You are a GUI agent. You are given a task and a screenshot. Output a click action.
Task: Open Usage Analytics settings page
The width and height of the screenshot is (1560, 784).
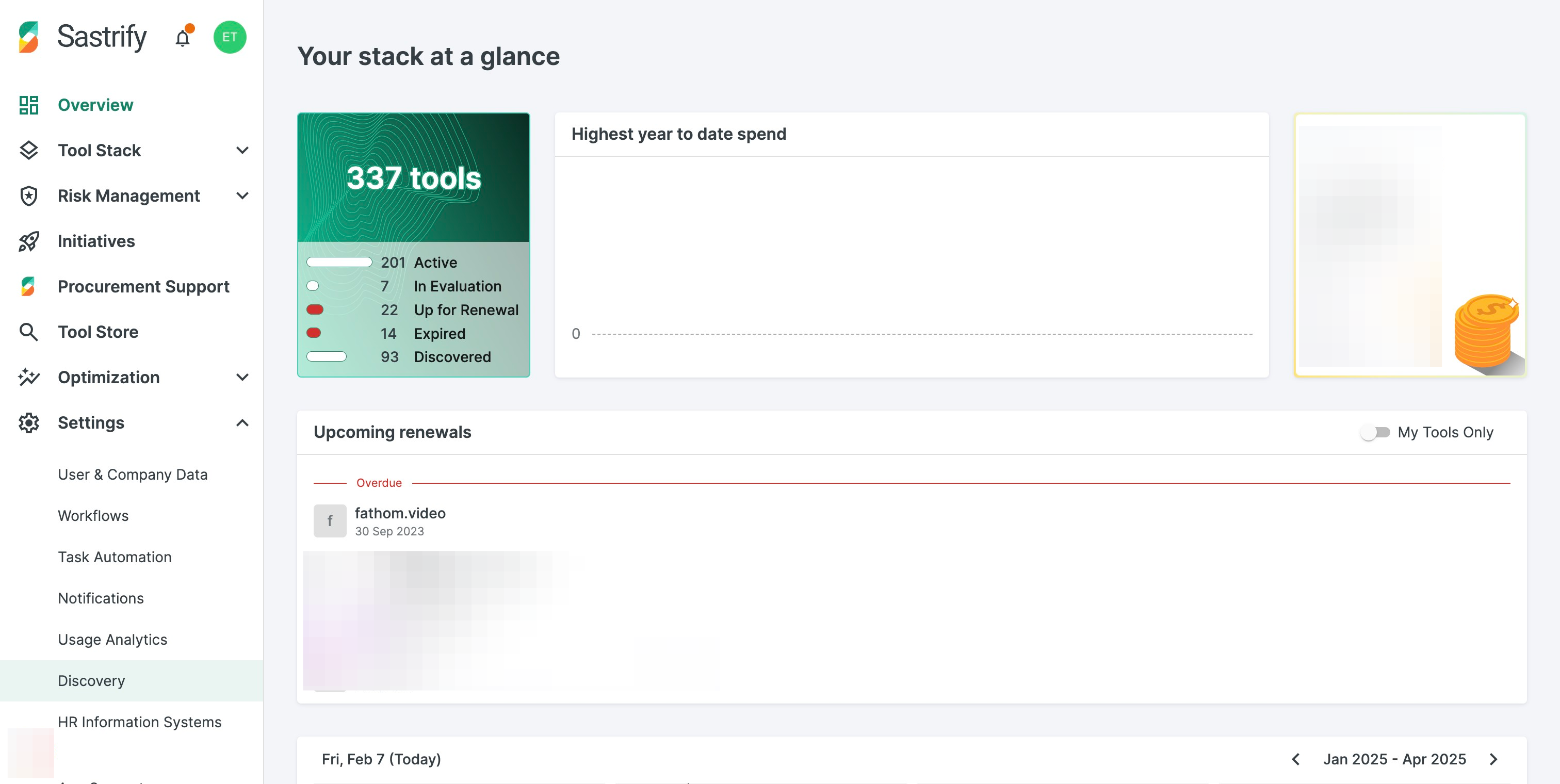click(112, 639)
